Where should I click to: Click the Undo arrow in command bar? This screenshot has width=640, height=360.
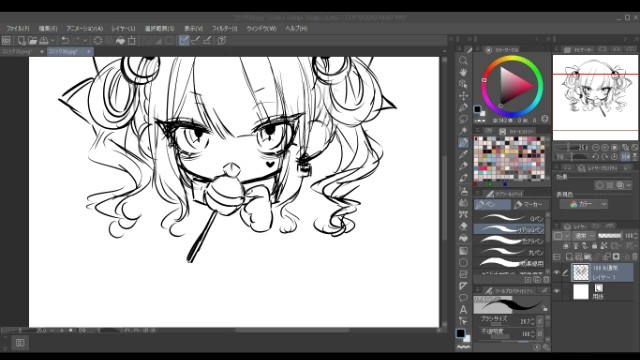65,40
